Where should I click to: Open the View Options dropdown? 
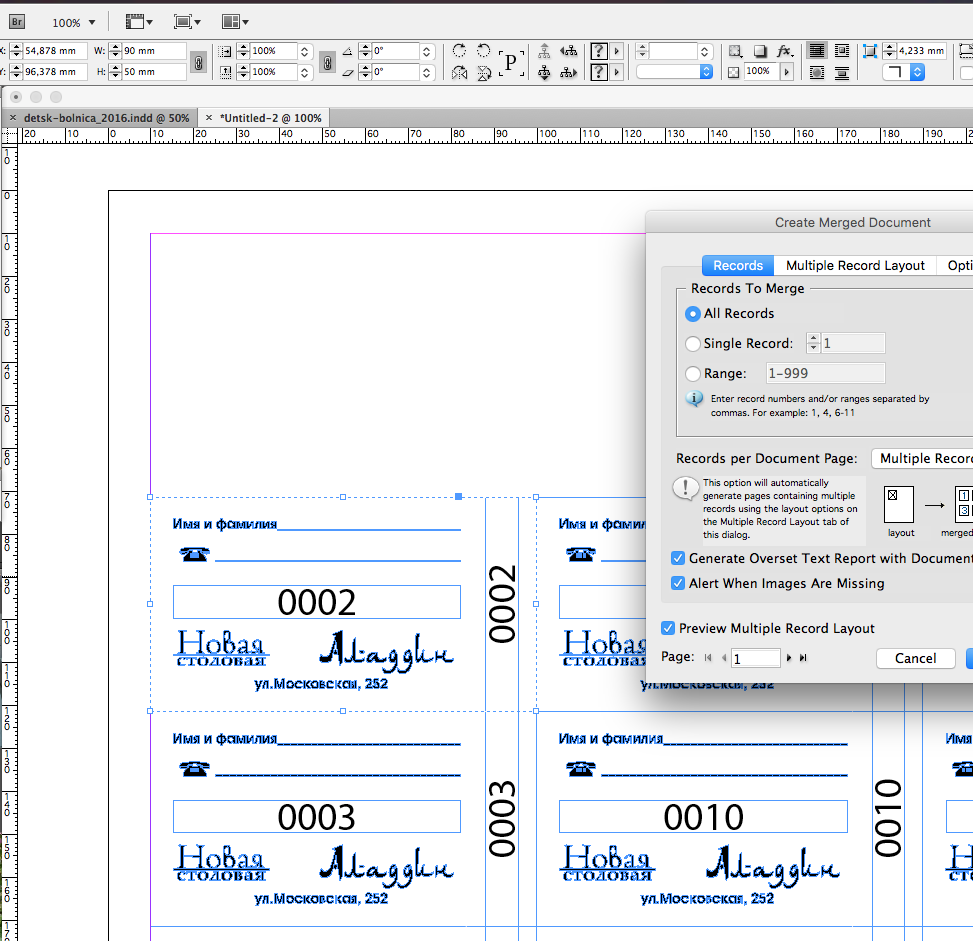[139, 22]
